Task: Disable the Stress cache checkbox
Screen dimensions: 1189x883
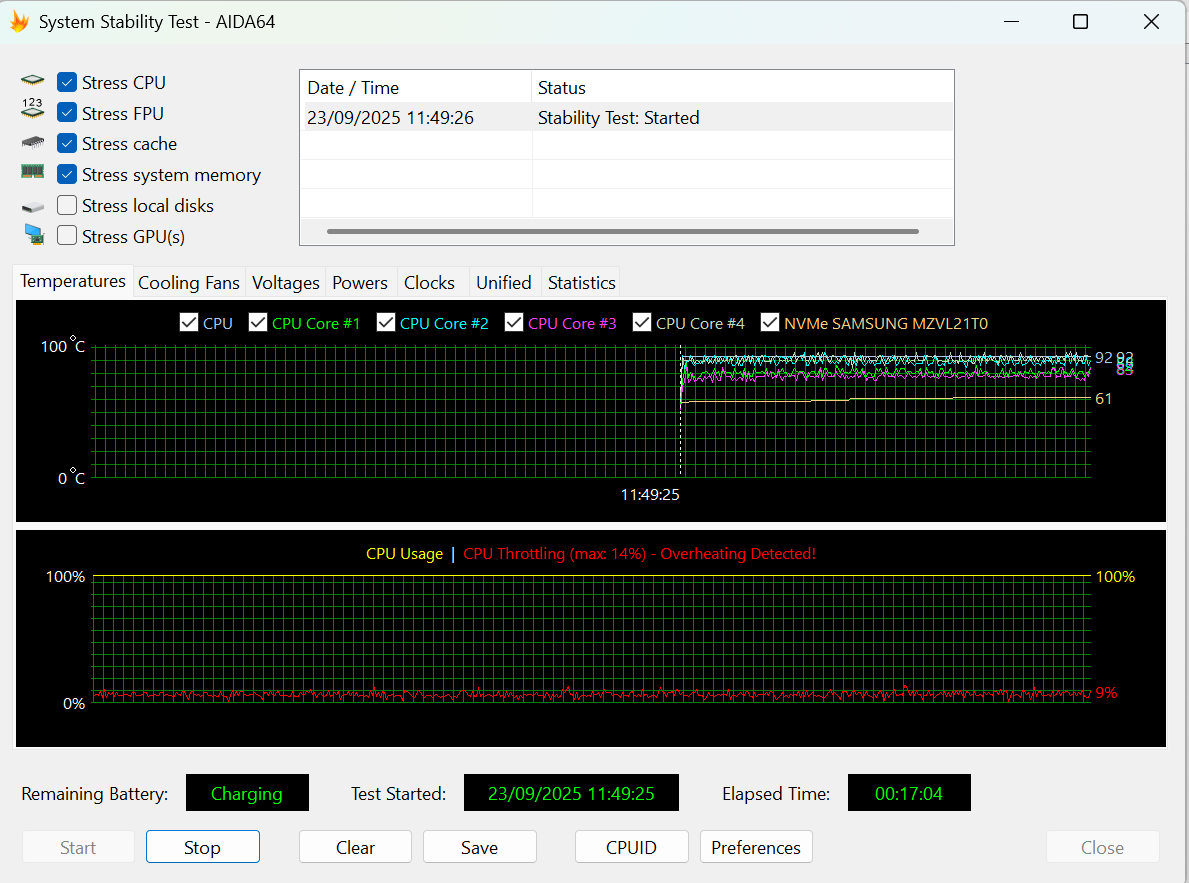Action: click(67, 143)
